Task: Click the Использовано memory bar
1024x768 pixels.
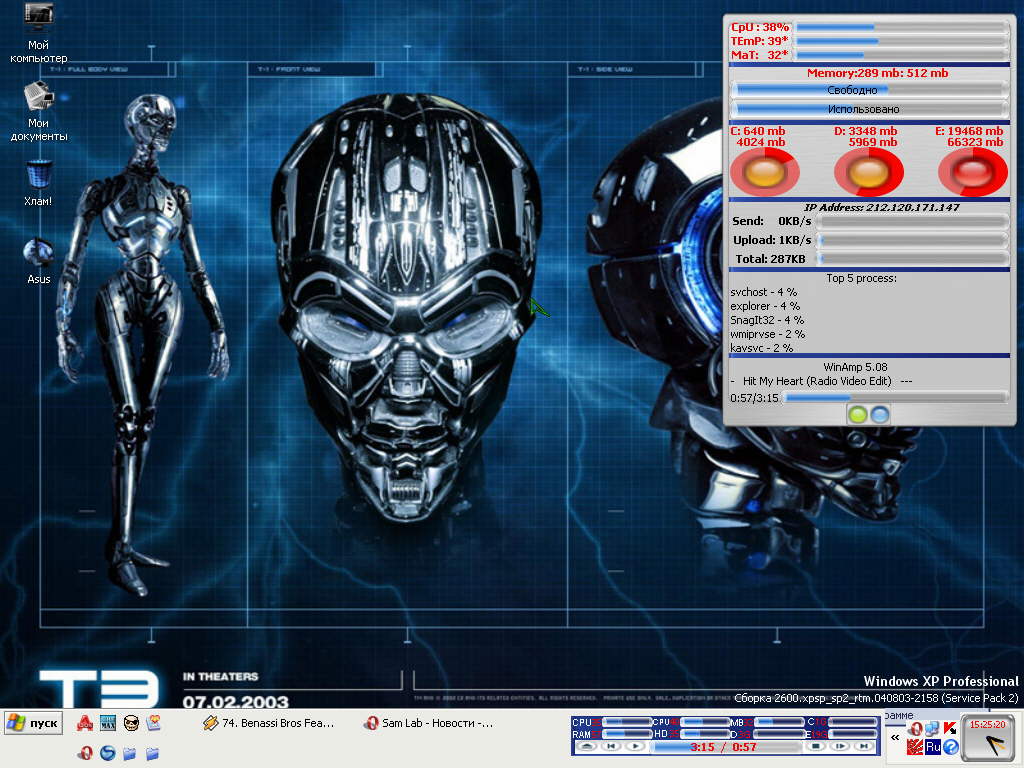Action: (x=870, y=109)
